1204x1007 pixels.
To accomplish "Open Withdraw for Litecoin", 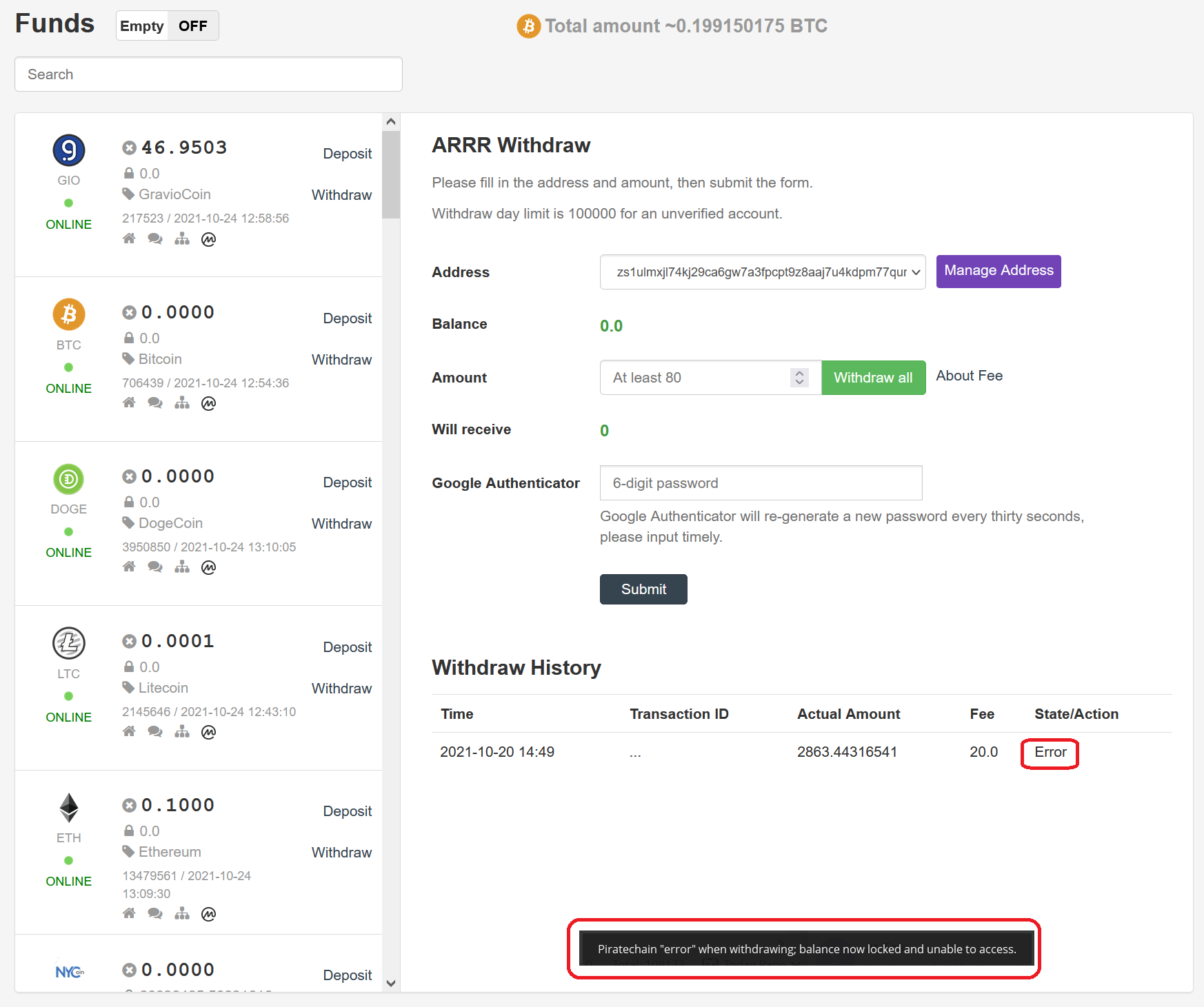I will pos(341,689).
